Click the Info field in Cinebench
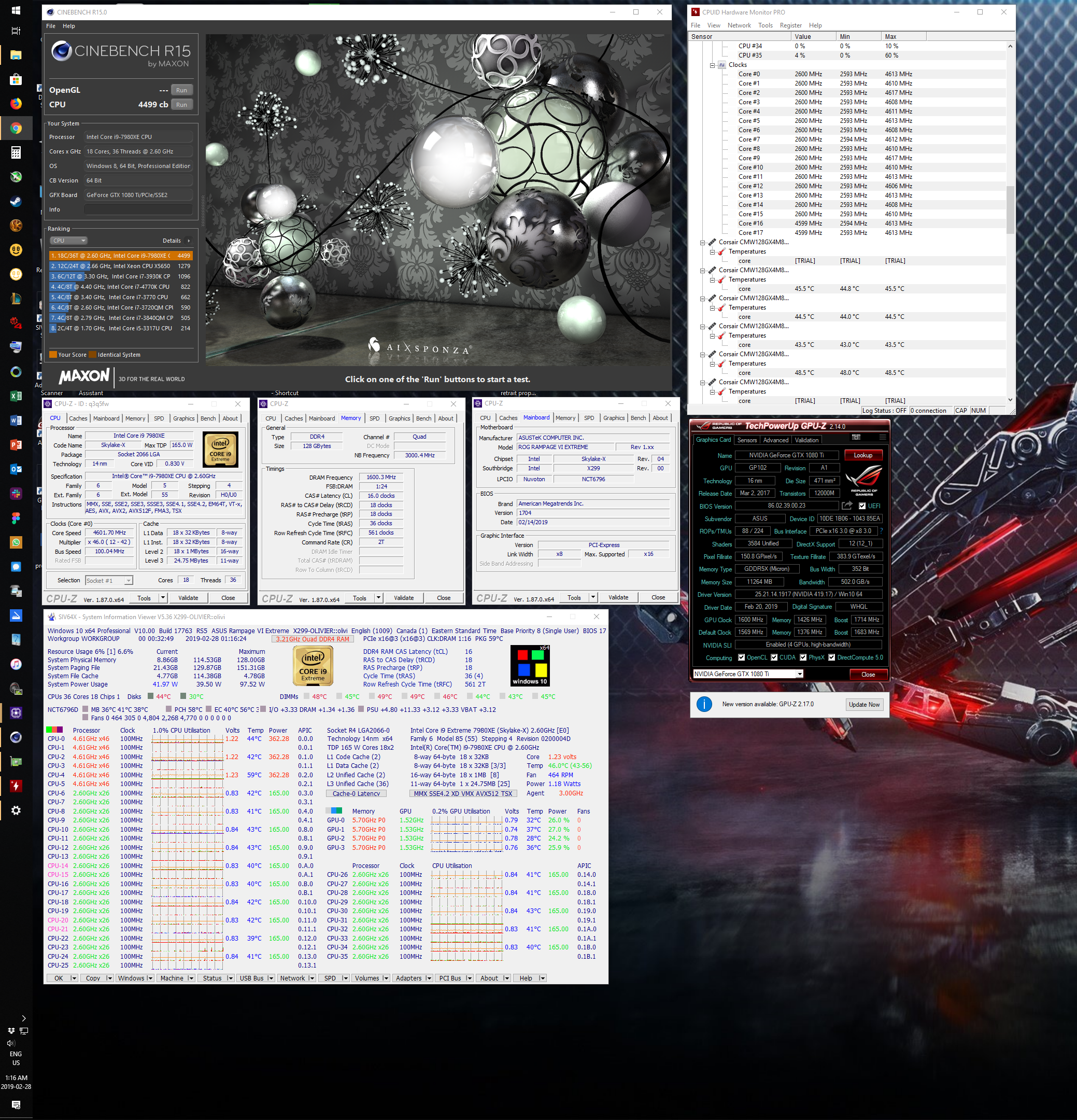Image resolution: width=1077 pixels, height=1120 pixels. pyautogui.click(x=138, y=209)
